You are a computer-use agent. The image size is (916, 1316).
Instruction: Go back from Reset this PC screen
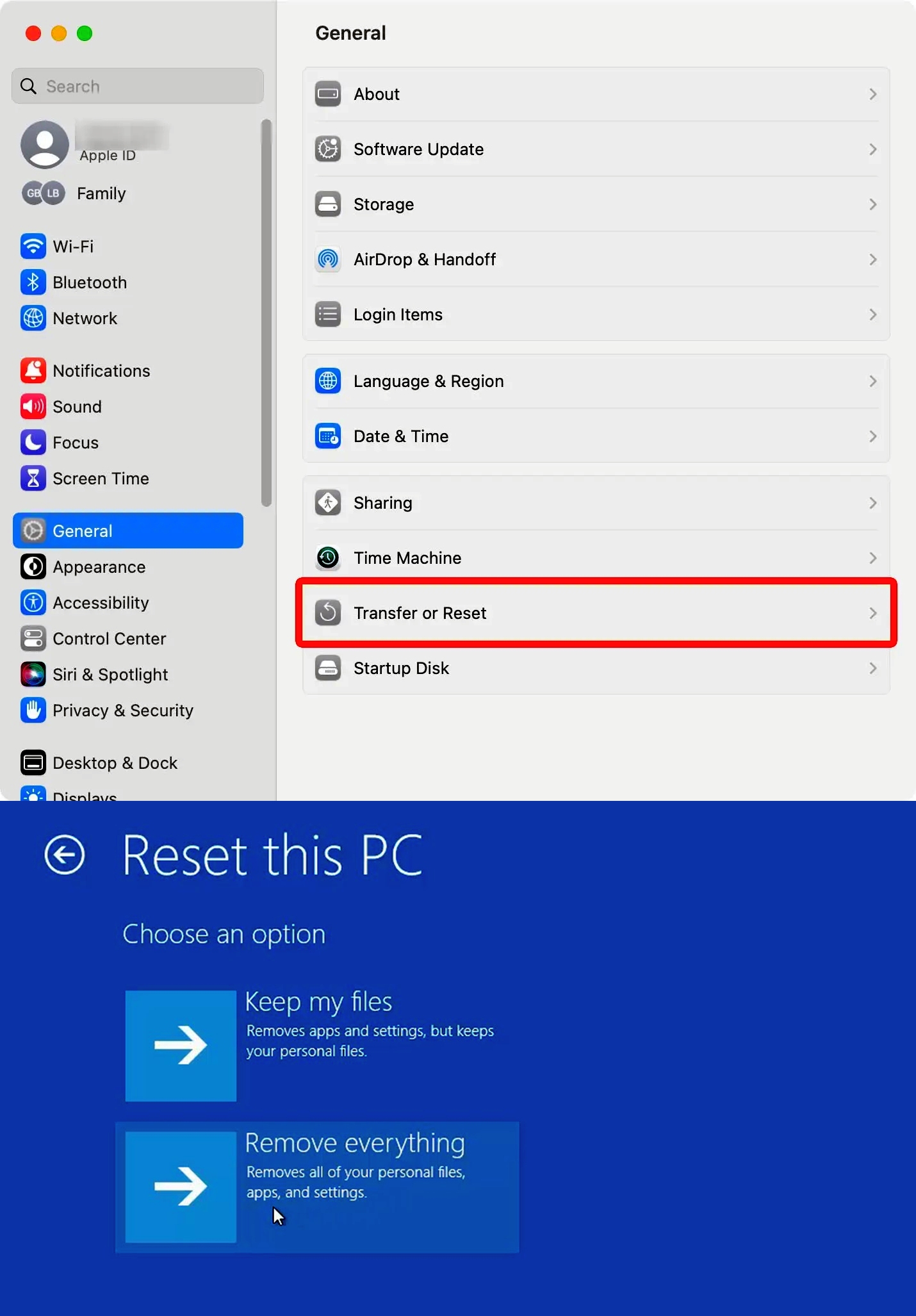64,855
